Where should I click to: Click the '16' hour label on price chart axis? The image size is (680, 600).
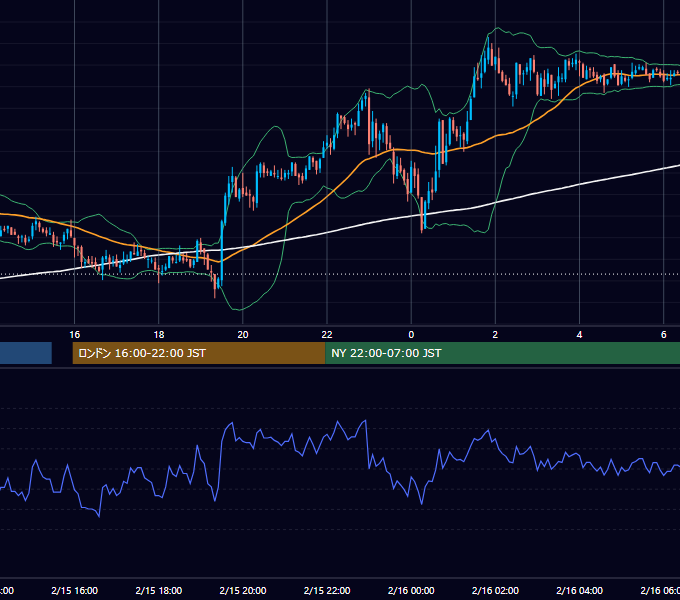coord(75,335)
